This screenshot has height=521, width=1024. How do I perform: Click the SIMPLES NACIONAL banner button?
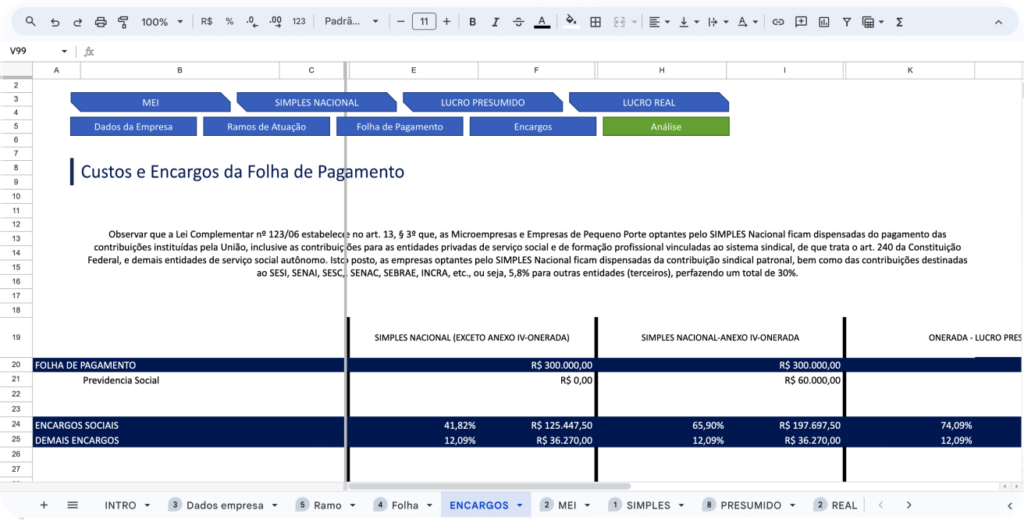point(317,103)
